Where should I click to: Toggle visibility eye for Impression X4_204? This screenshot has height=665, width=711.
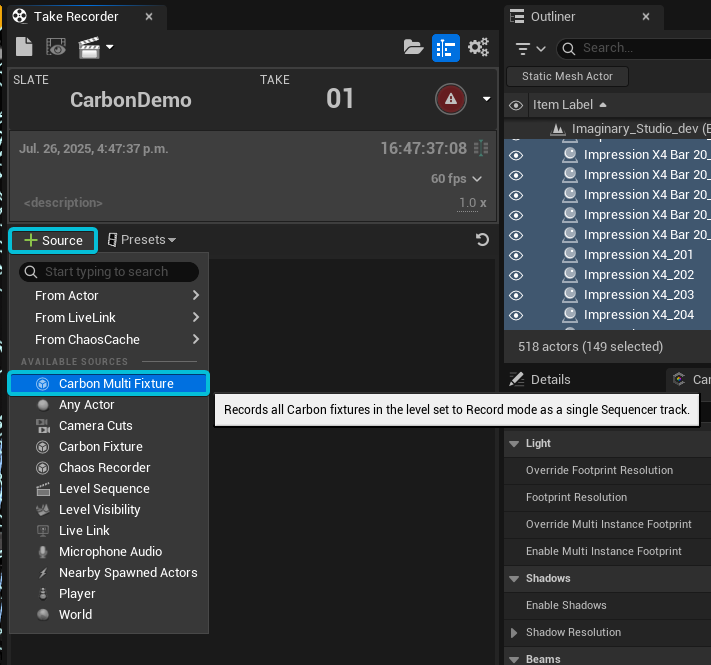click(x=516, y=315)
